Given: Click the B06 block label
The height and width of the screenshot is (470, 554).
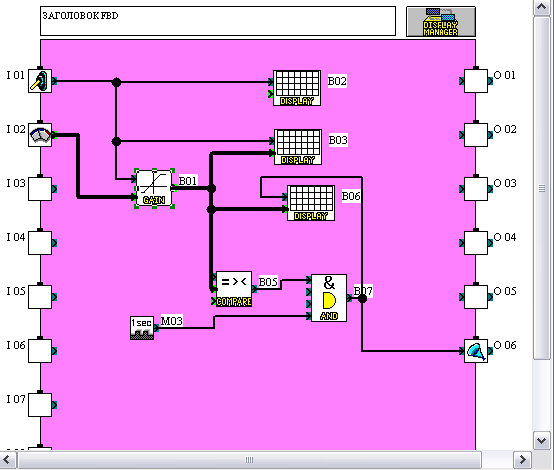Looking at the screenshot, I should pos(351,196).
